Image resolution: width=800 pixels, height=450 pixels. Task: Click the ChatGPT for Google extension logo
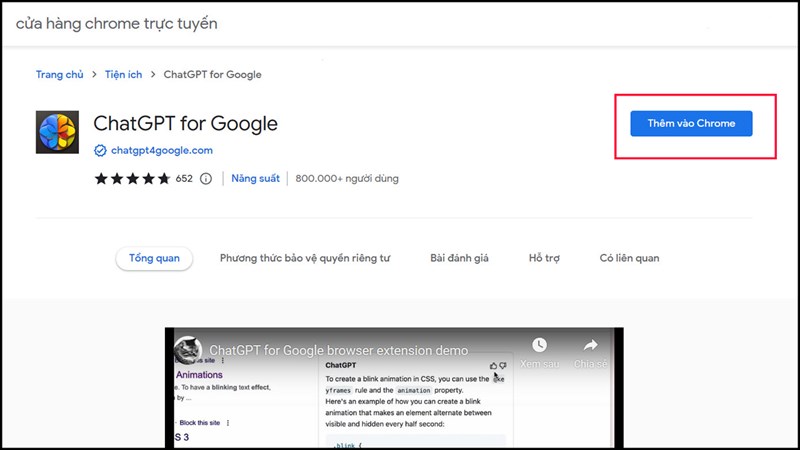point(57,132)
